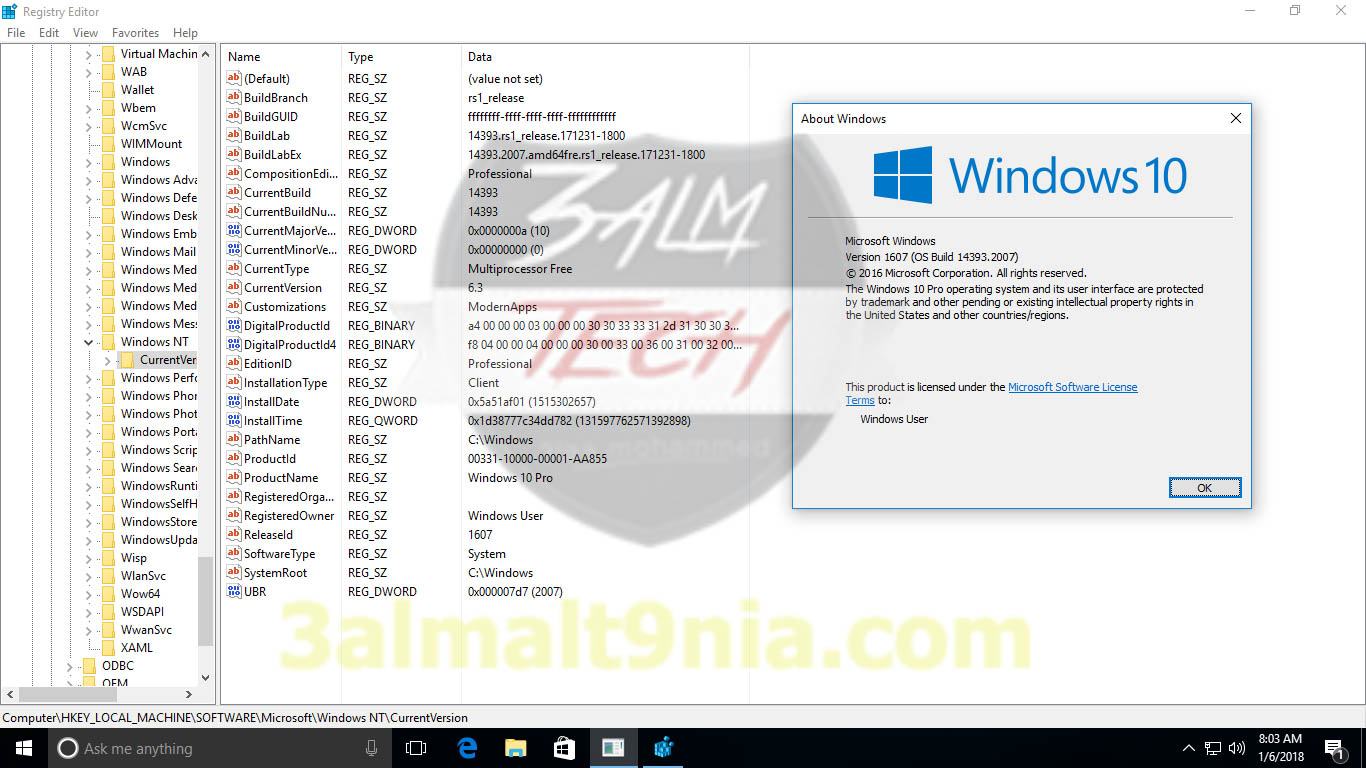Click the InstallDate DWORD icon

(x=234, y=402)
